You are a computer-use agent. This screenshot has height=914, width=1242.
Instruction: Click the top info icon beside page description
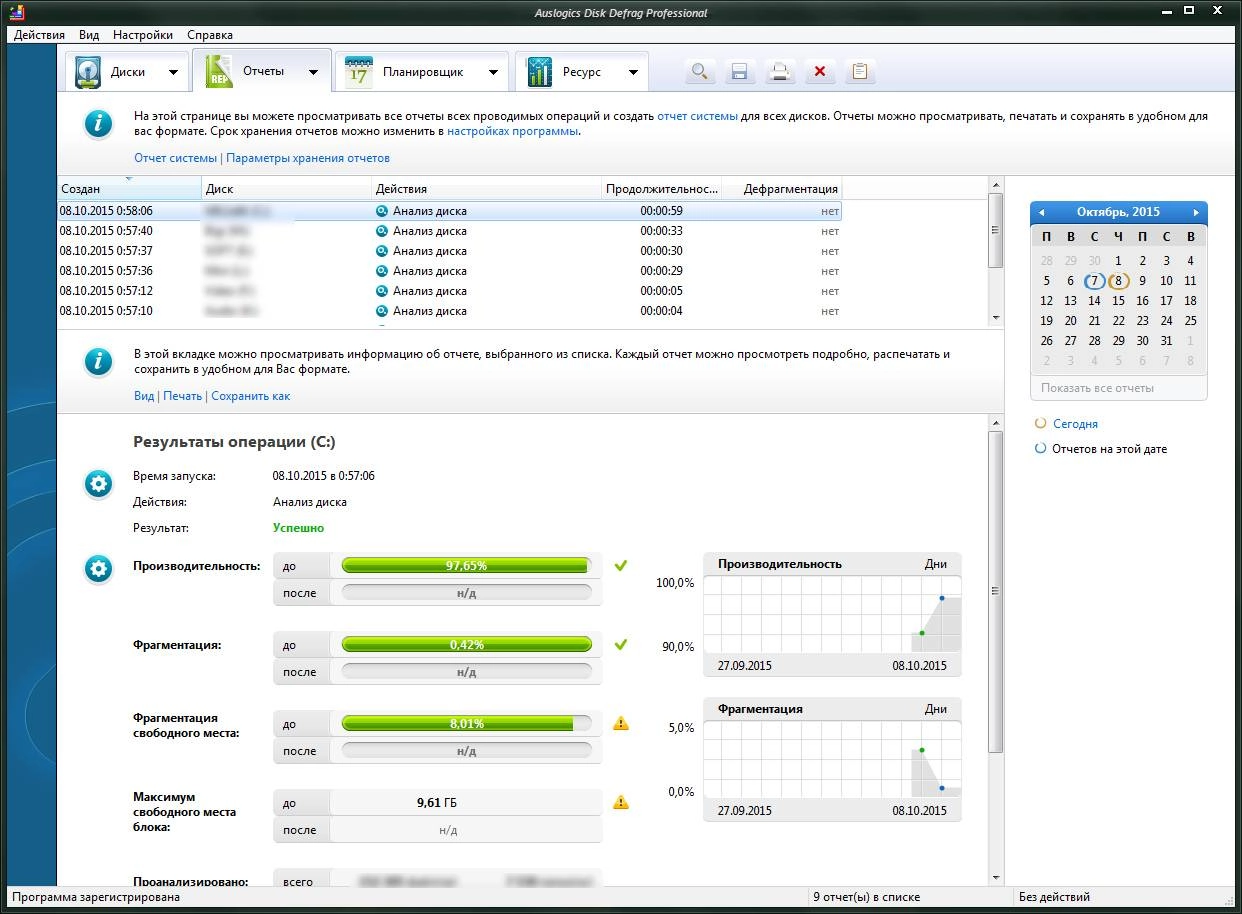98,123
